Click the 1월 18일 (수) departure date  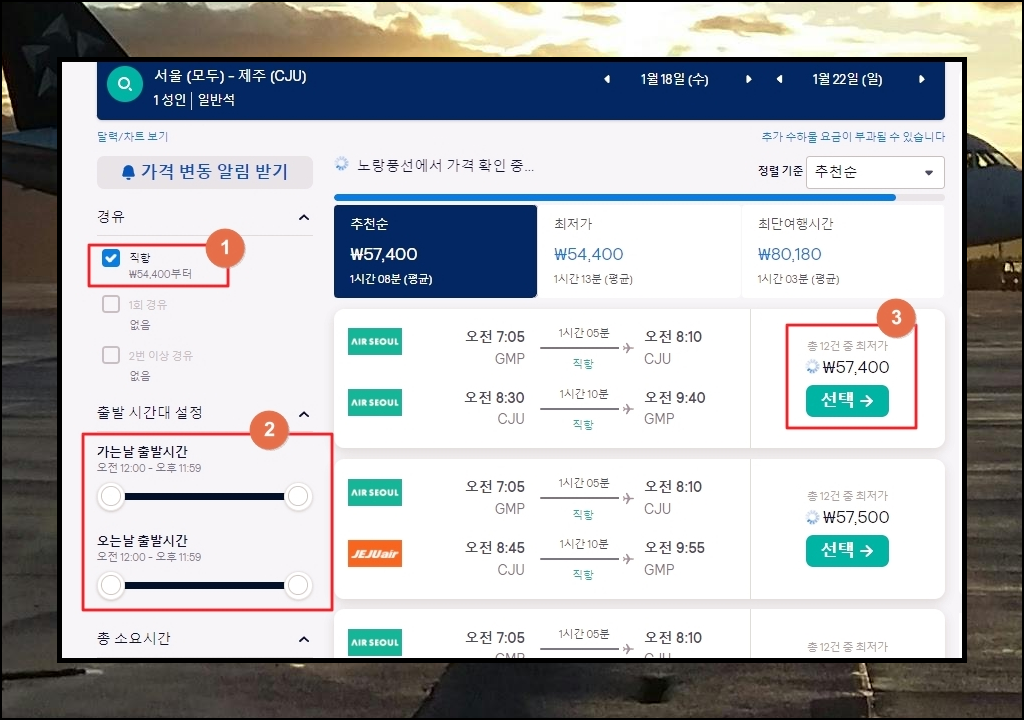(674, 79)
